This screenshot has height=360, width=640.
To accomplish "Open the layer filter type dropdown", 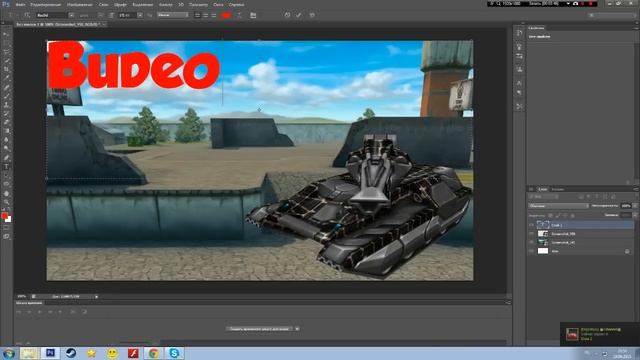I will (x=543, y=197).
